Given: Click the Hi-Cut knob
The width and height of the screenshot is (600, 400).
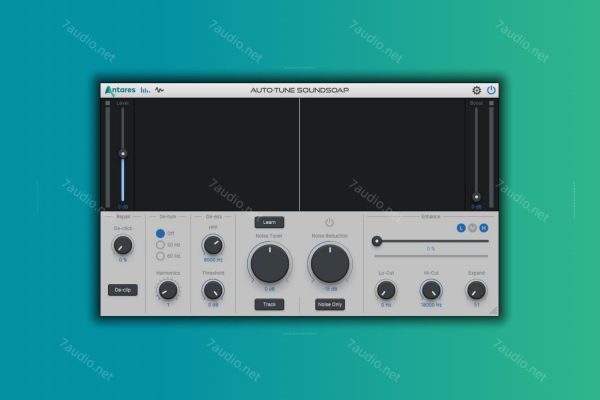Looking at the screenshot, I should tap(431, 290).
